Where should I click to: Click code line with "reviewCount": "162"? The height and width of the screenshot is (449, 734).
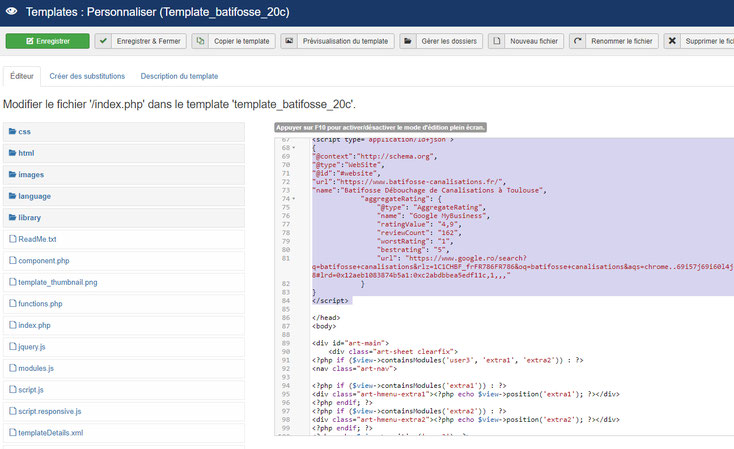(x=419, y=233)
